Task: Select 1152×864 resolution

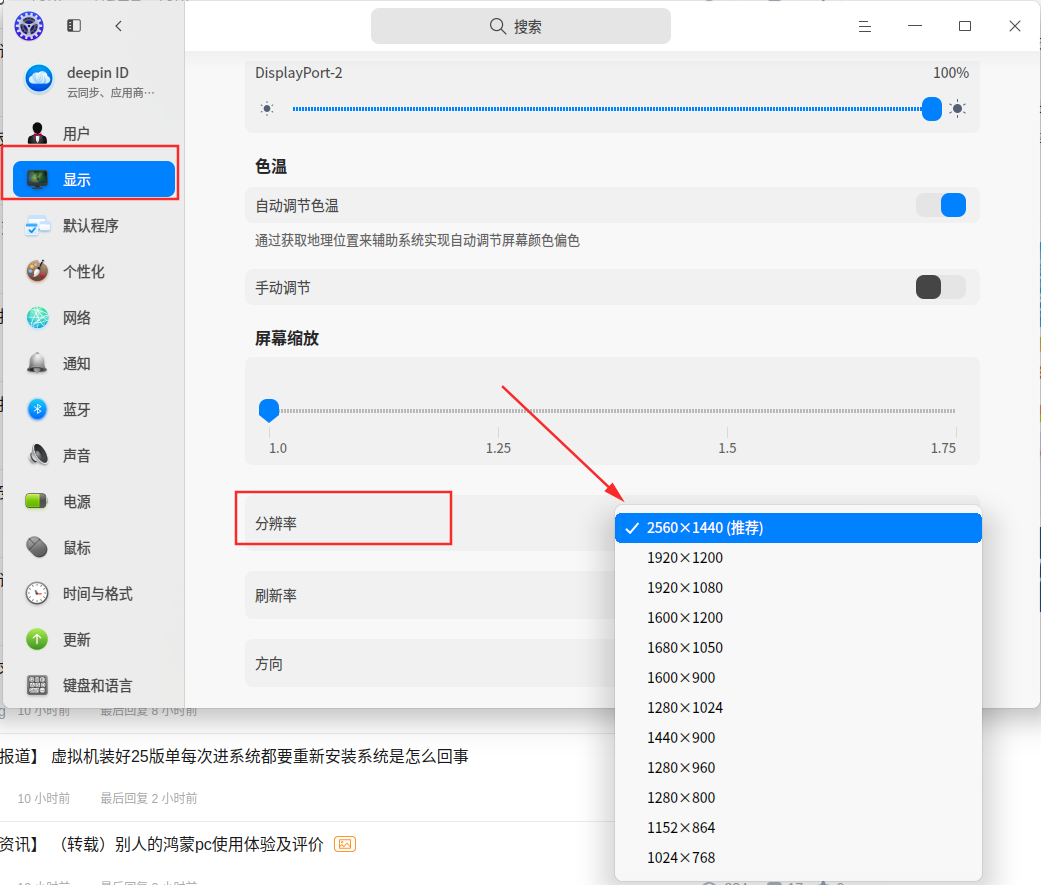Action: pos(798,827)
